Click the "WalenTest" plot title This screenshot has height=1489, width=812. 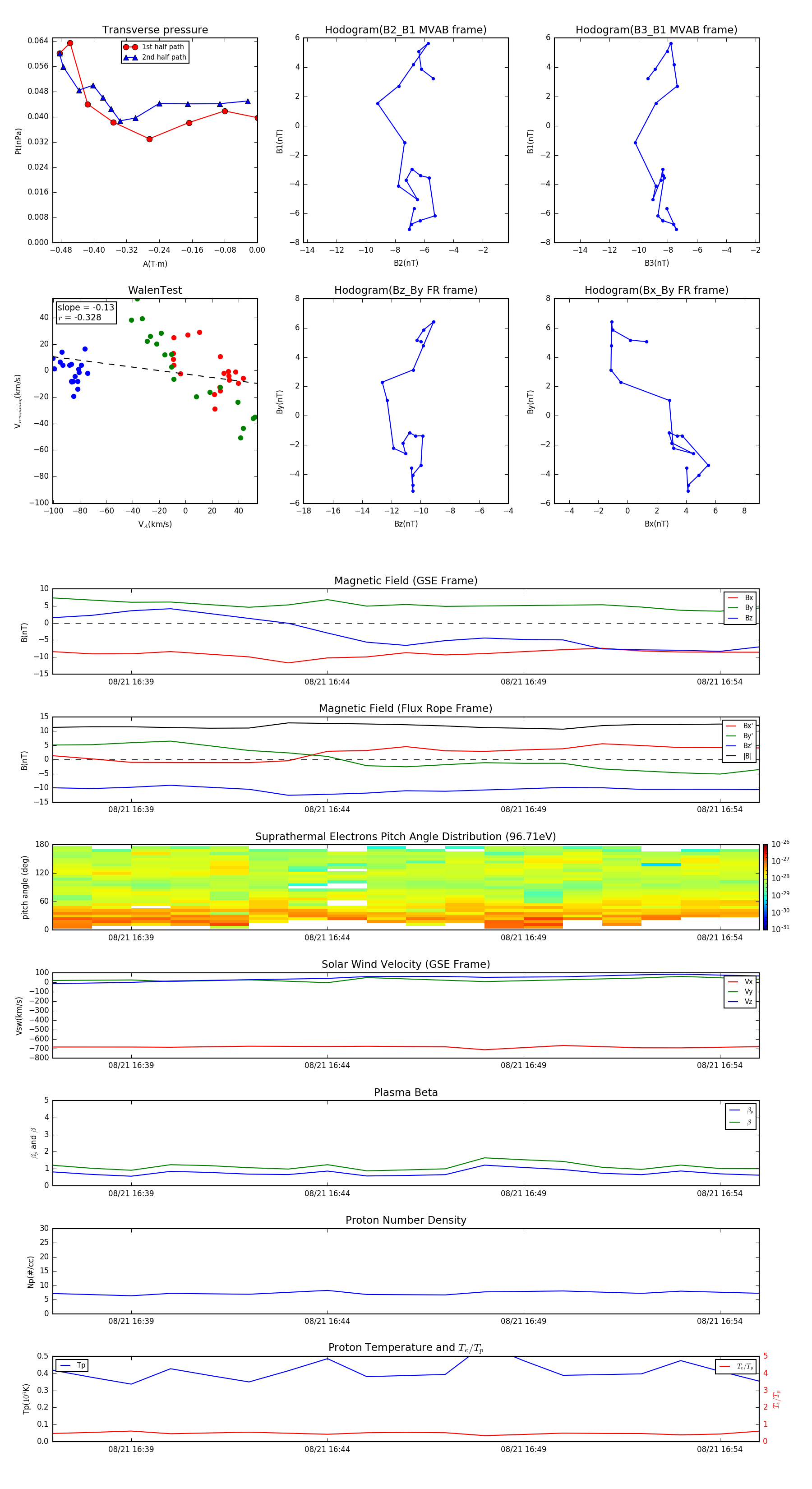(x=155, y=290)
